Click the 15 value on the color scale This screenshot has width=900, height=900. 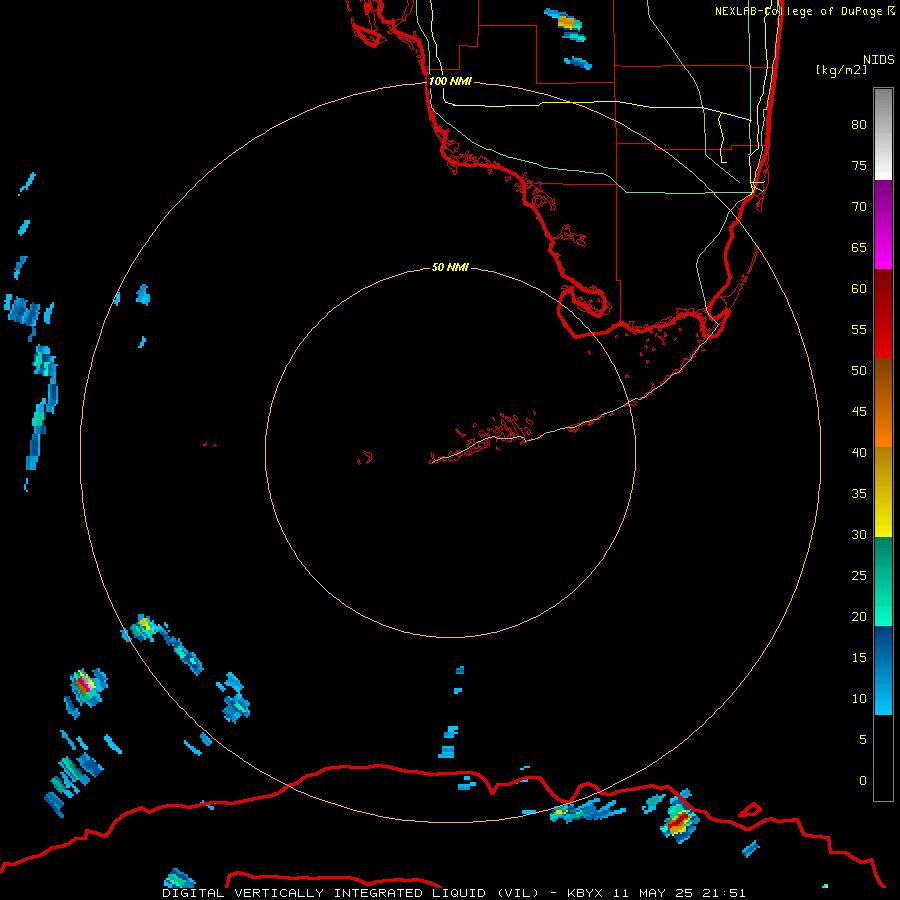[x=859, y=657]
